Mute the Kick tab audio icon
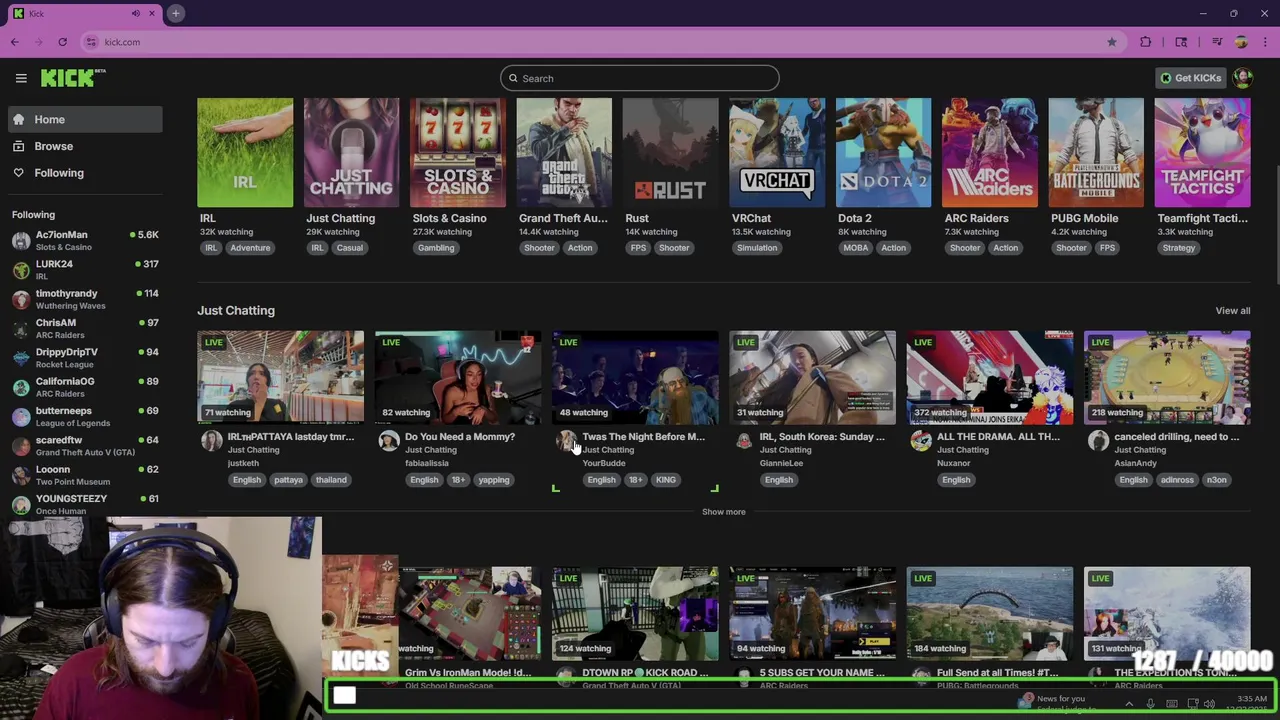The width and height of the screenshot is (1280, 720). click(136, 13)
